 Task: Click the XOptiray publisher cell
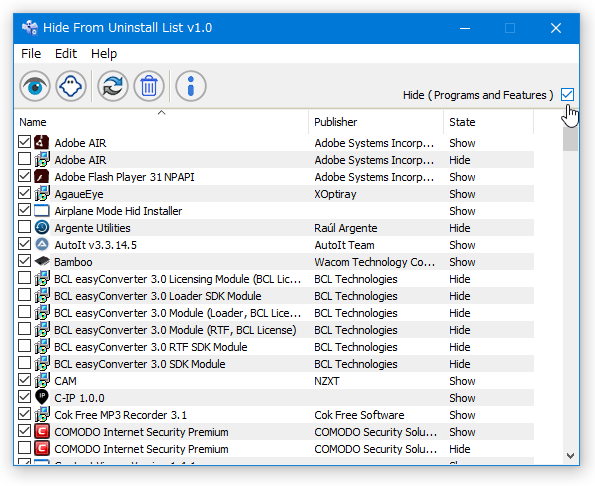pos(335,194)
